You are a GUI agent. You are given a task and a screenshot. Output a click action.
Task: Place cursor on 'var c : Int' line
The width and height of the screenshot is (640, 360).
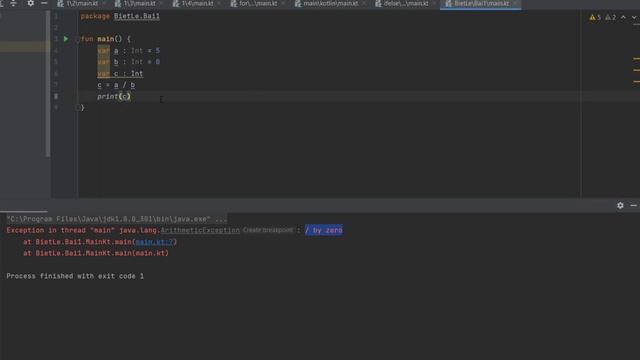tap(120, 73)
